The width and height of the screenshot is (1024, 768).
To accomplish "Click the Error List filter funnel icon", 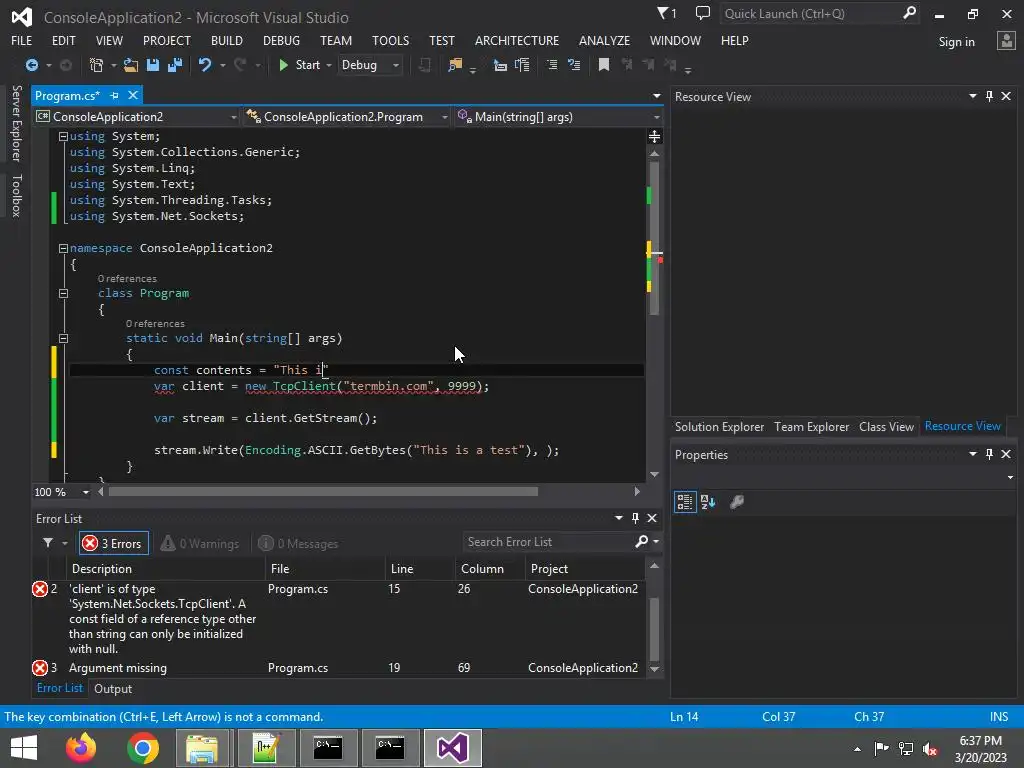I will pyautogui.click(x=48, y=543).
